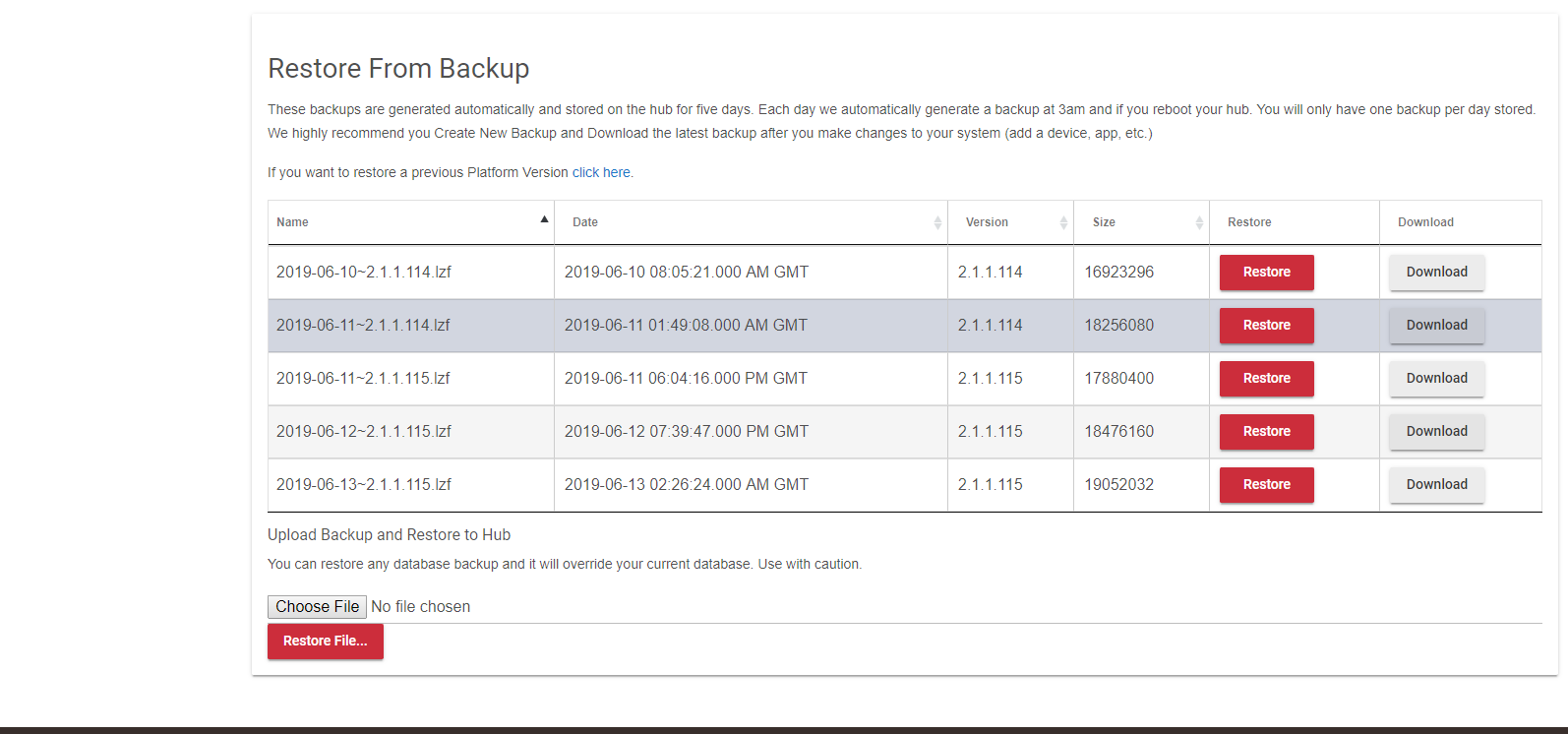Click size value 18476160
Viewport: 1568px width, 734px height.
[x=1119, y=432]
